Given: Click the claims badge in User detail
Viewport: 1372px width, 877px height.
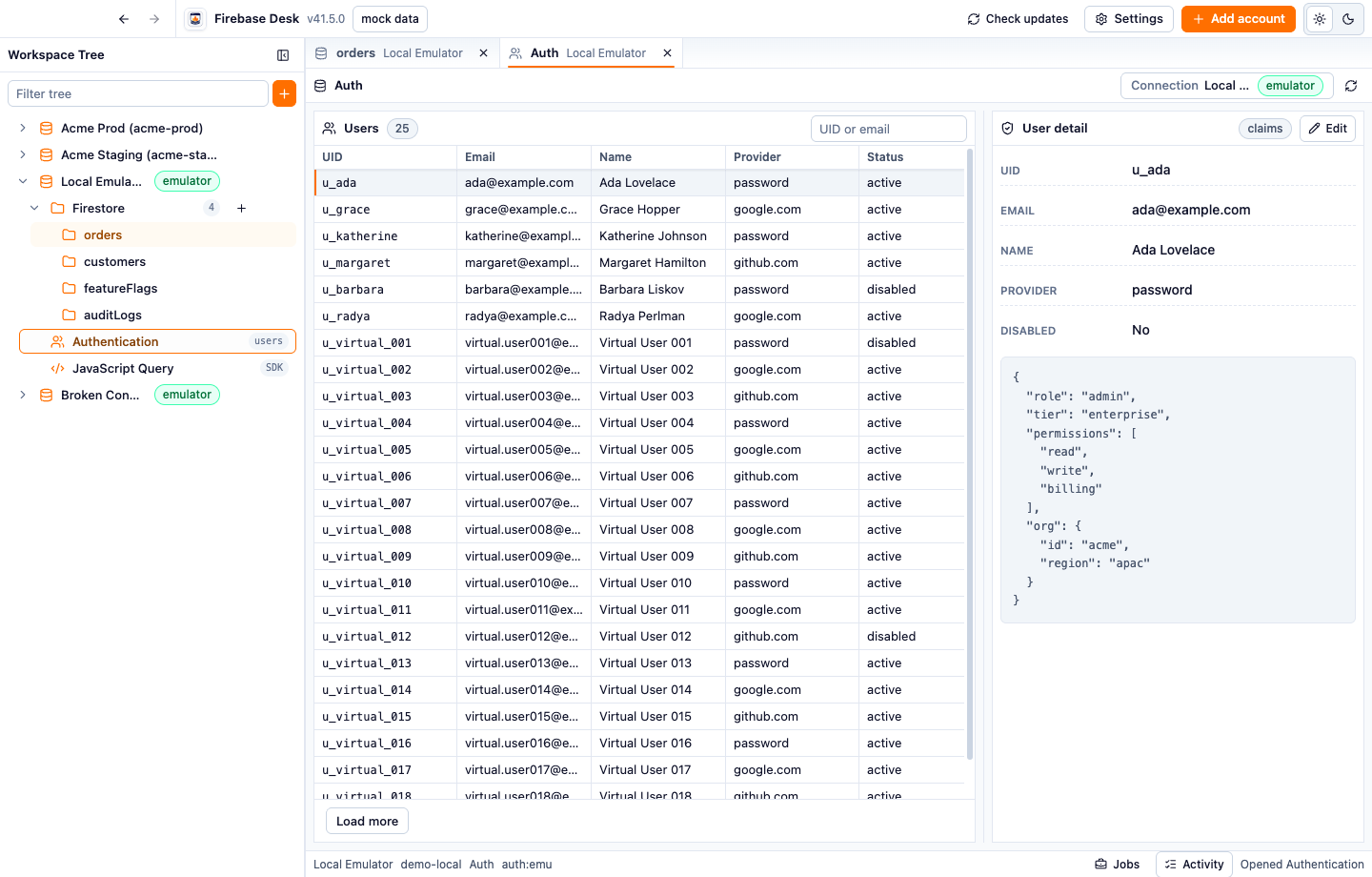Looking at the screenshot, I should click(1265, 129).
